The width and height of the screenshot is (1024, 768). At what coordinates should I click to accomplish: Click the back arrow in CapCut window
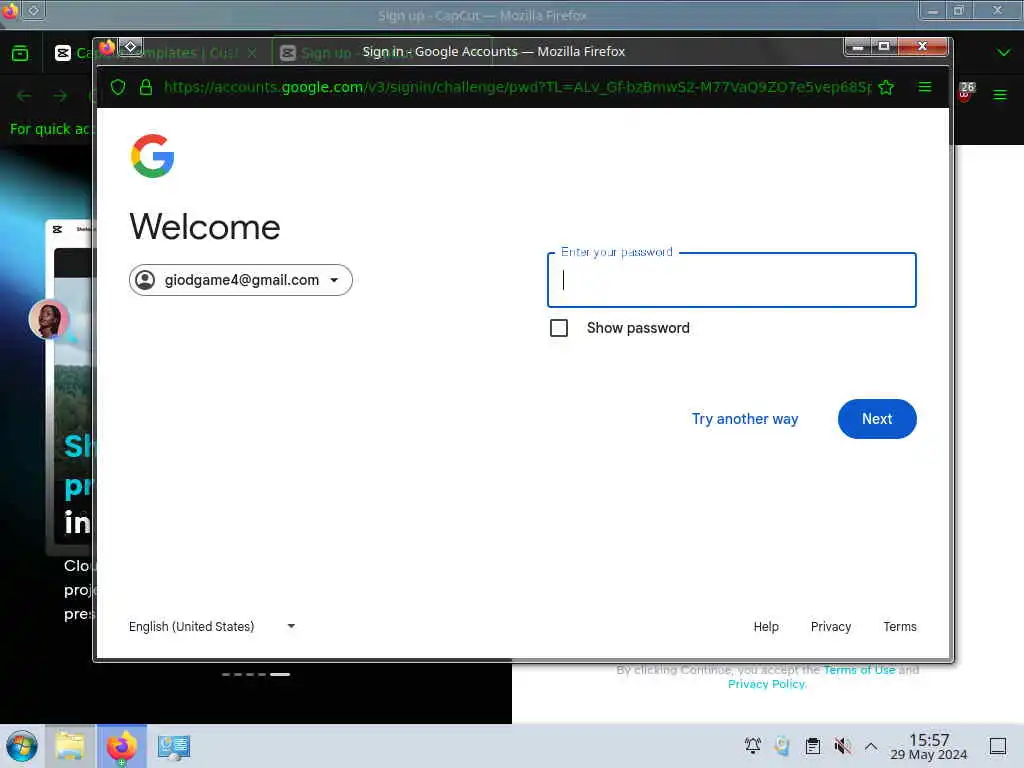(x=24, y=96)
